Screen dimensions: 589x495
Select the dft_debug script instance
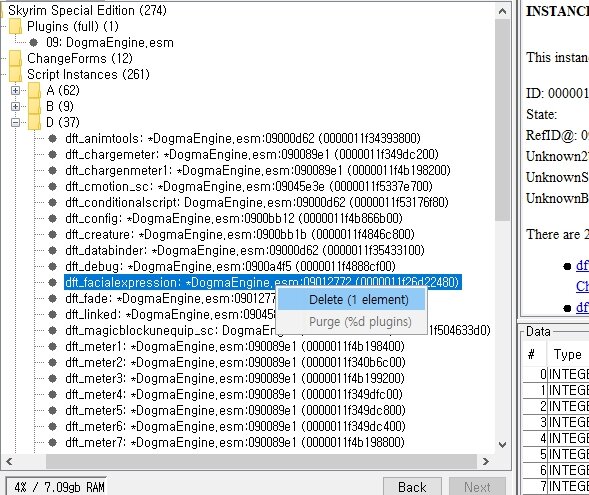230,266
